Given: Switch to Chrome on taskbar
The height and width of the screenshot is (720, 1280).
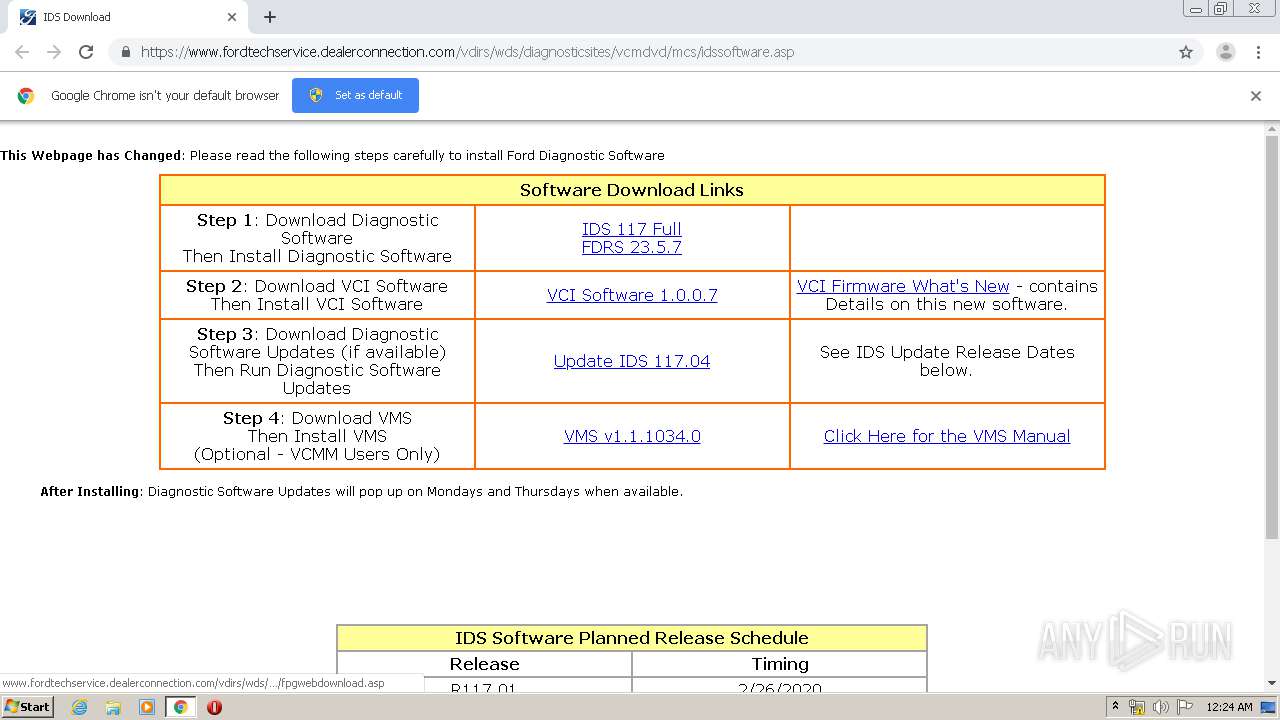Looking at the screenshot, I should coord(181,707).
